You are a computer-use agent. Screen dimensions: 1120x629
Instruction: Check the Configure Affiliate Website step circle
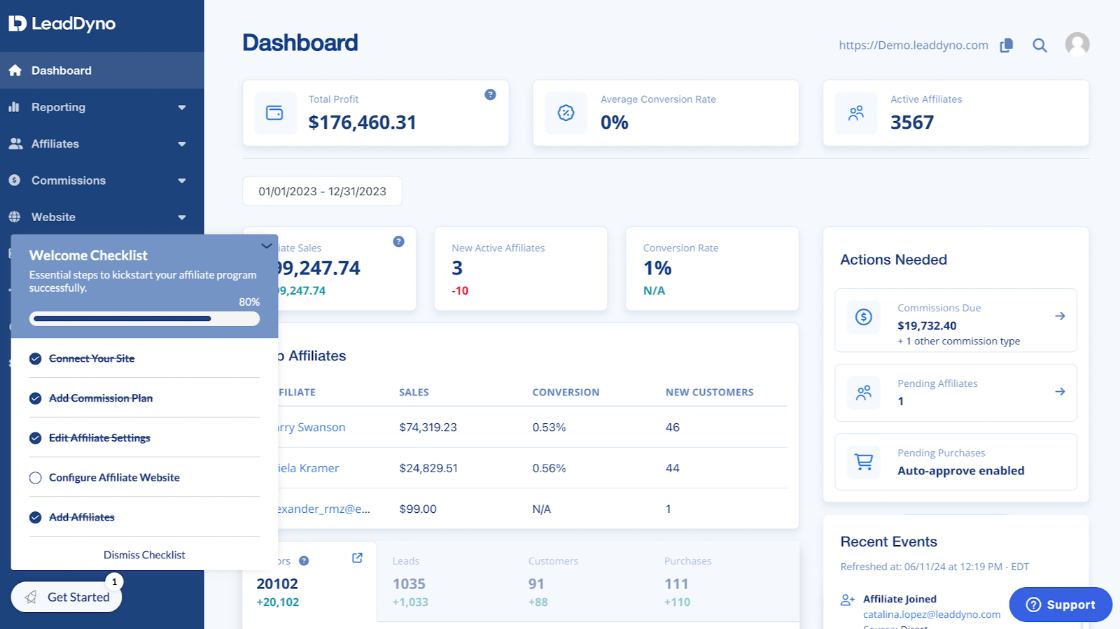tap(36, 477)
